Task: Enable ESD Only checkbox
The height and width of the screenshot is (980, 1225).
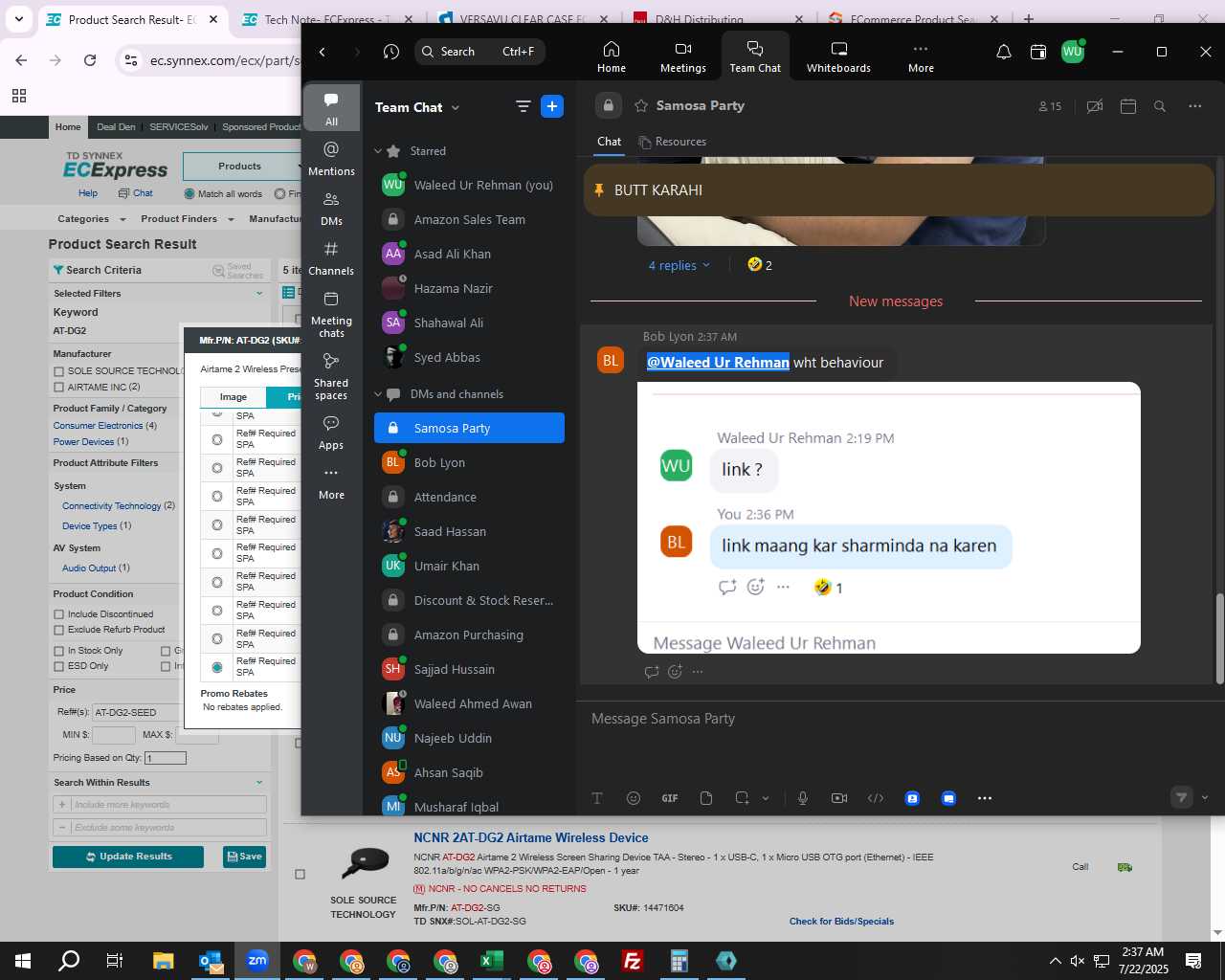Action: click(59, 666)
